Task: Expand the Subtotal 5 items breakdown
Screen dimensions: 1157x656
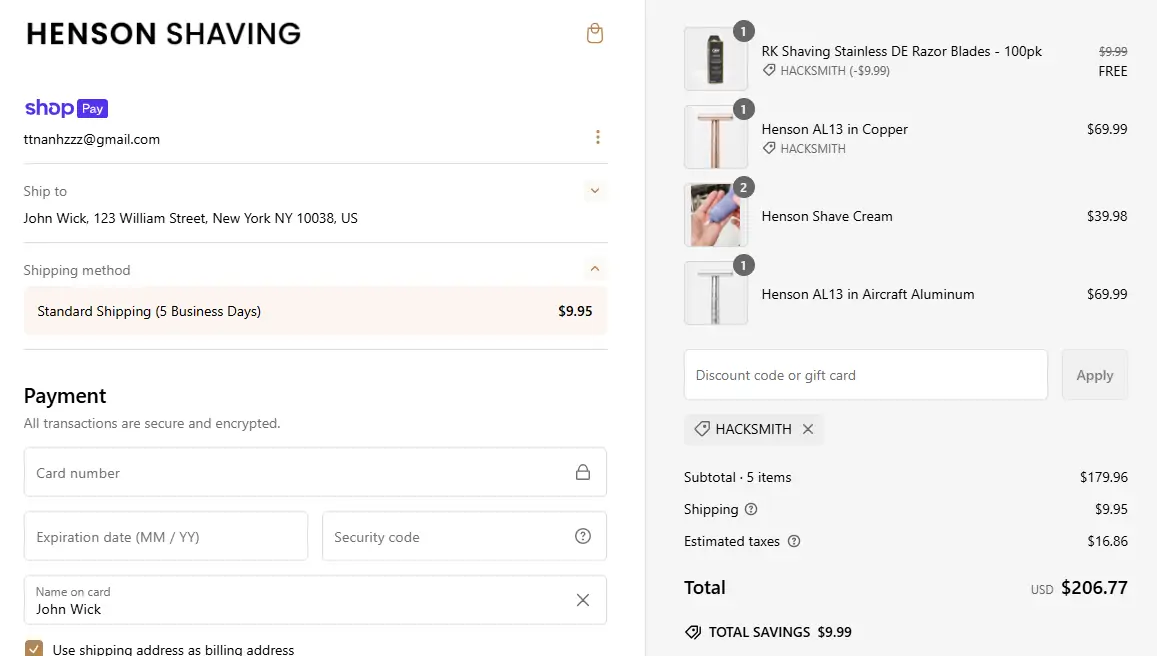Action: pos(738,477)
